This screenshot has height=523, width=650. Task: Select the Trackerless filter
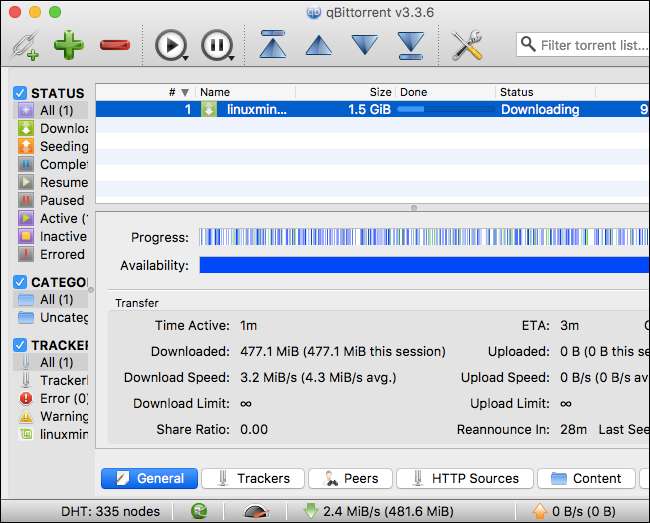click(52, 380)
